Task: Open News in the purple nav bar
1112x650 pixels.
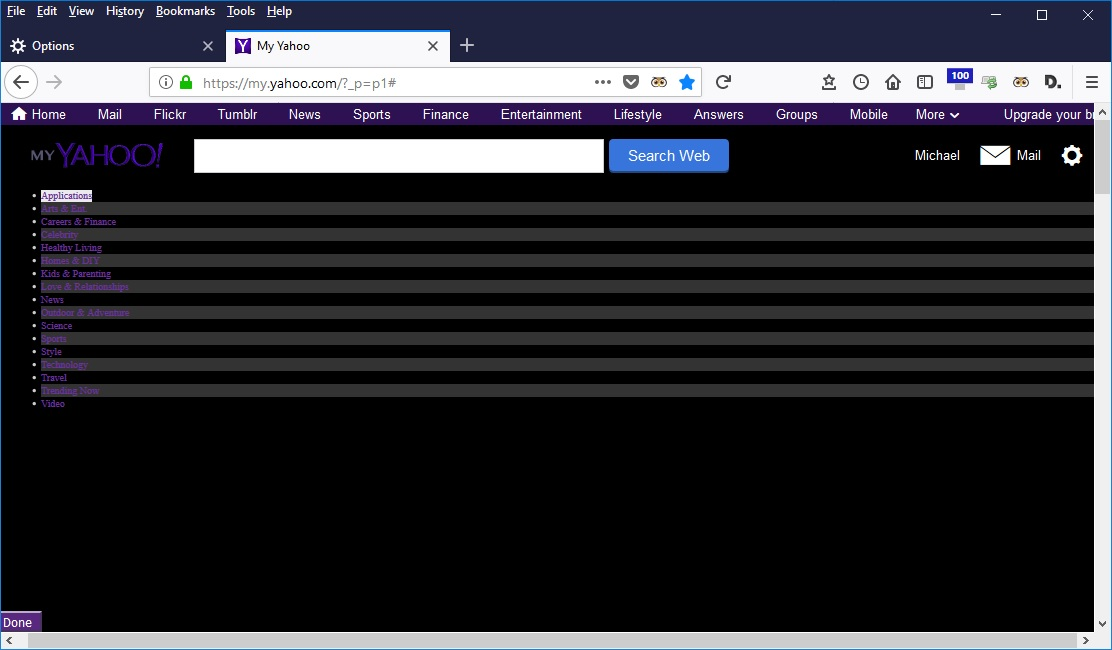Action: coord(304,114)
